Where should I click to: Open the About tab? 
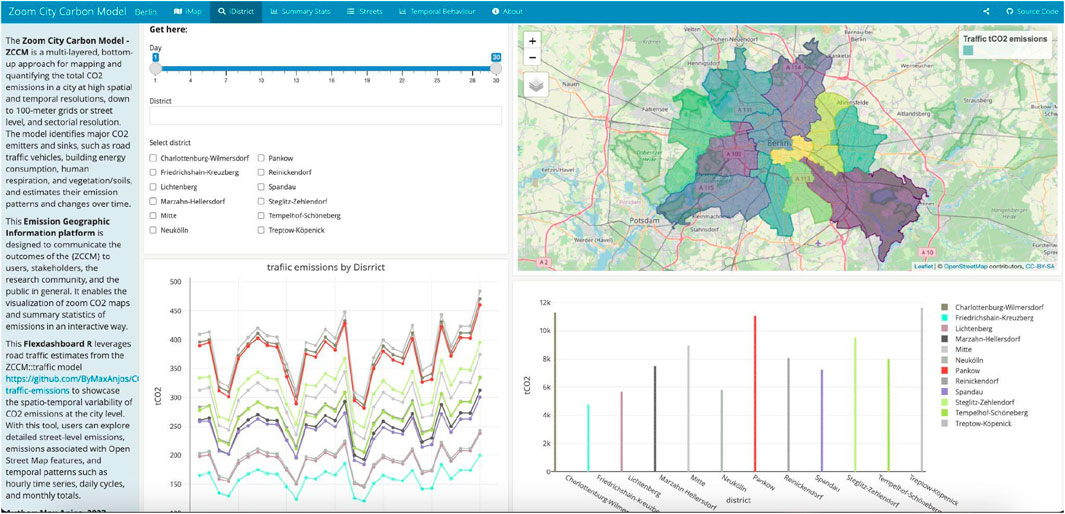507,12
